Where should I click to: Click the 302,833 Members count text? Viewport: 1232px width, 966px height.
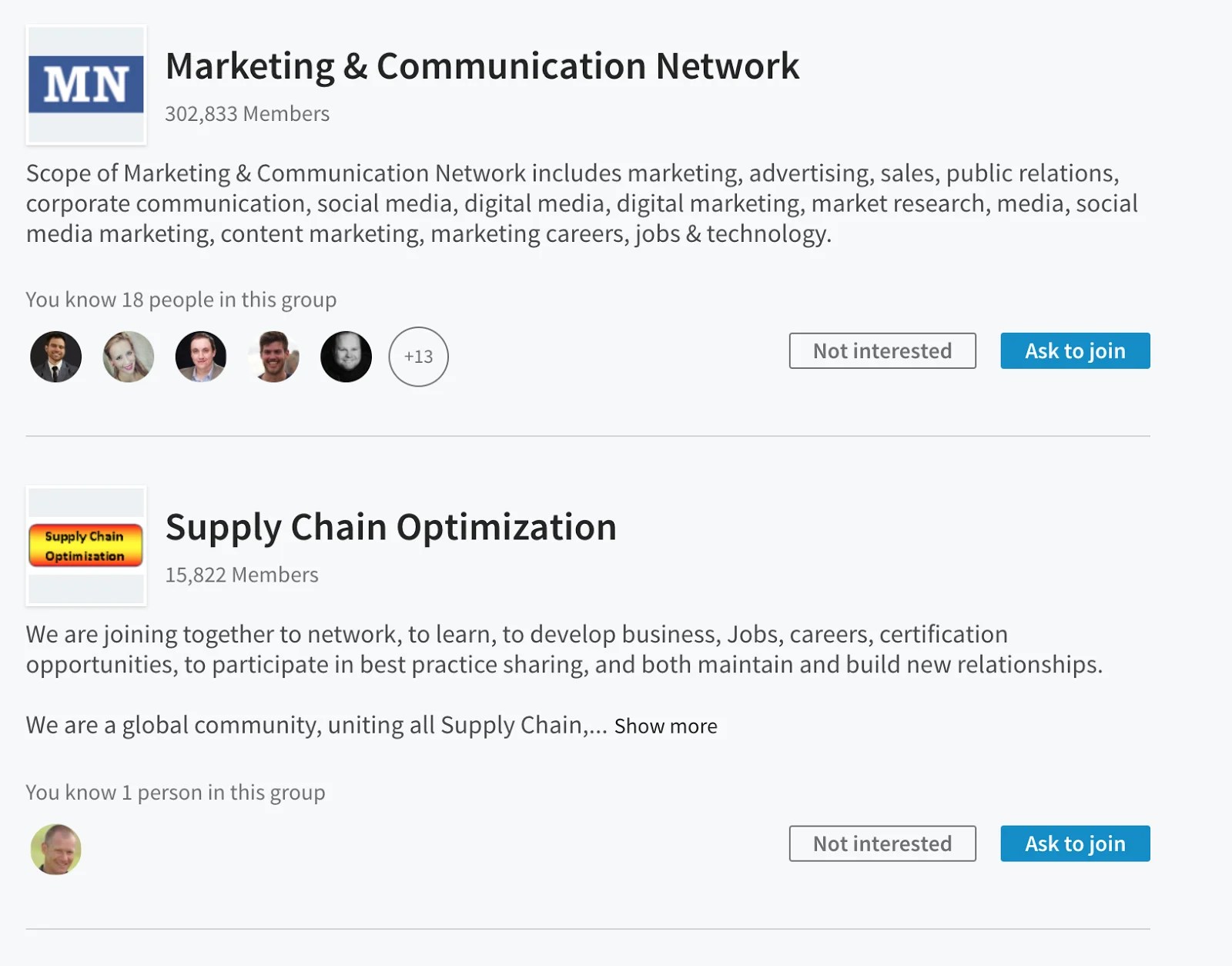[x=247, y=113]
